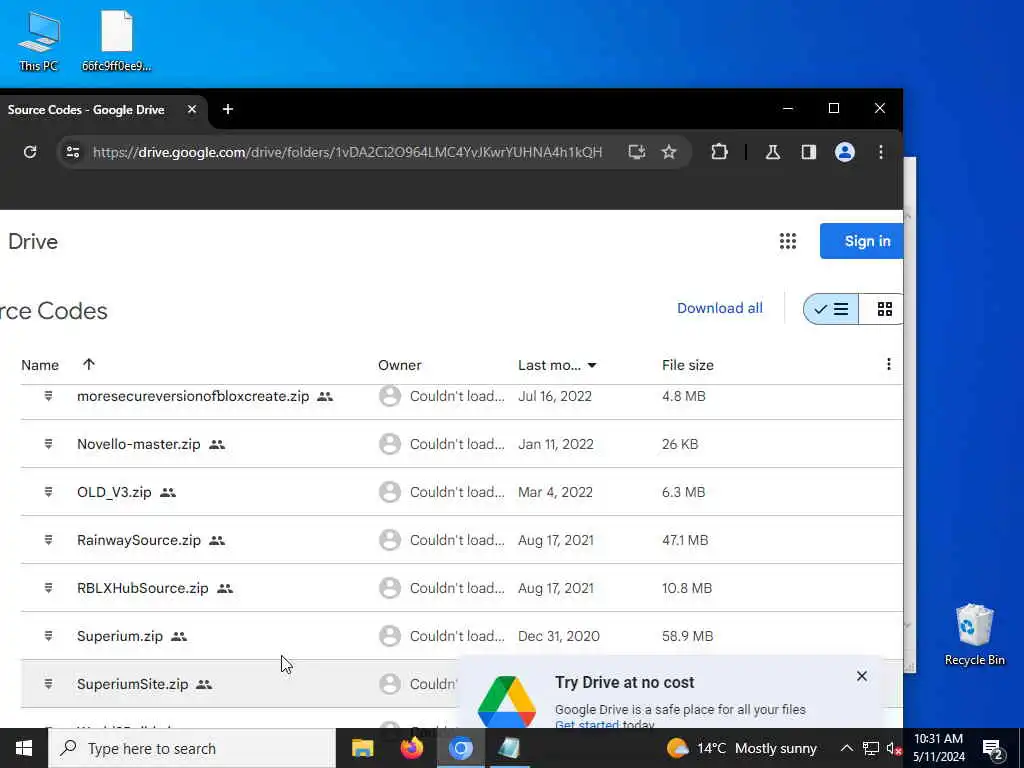The width and height of the screenshot is (1024, 768).
Task: Select the RainwaySource.zip file
Action: 138,540
